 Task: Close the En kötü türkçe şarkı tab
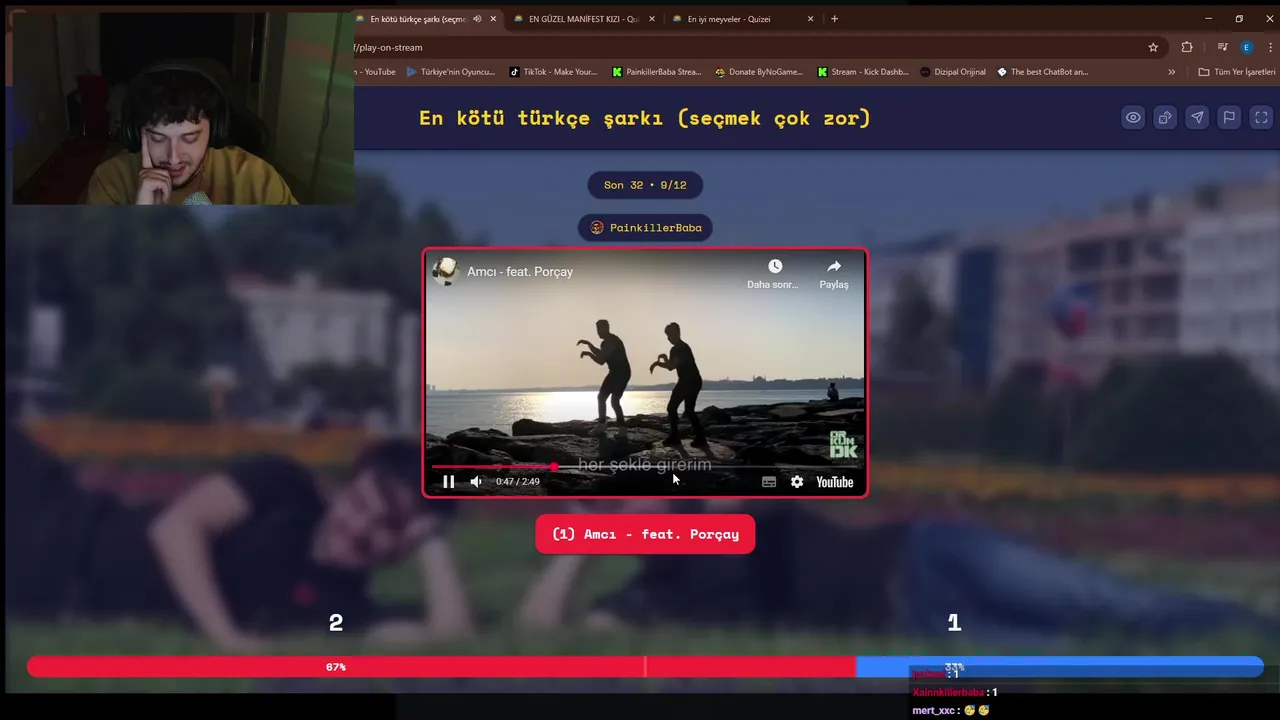[x=493, y=19]
